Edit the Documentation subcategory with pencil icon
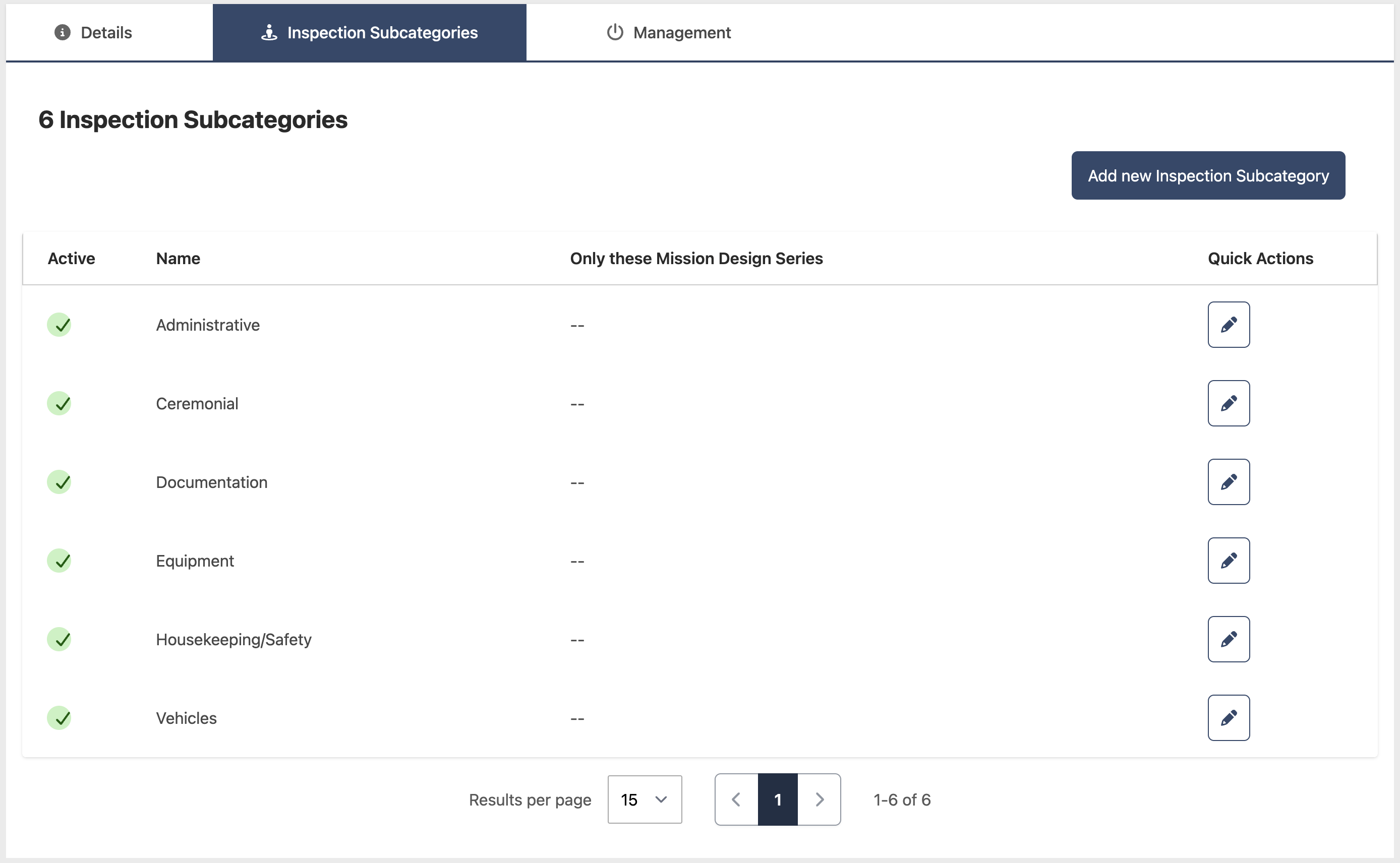This screenshot has width=1400, height=863. [1228, 482]
